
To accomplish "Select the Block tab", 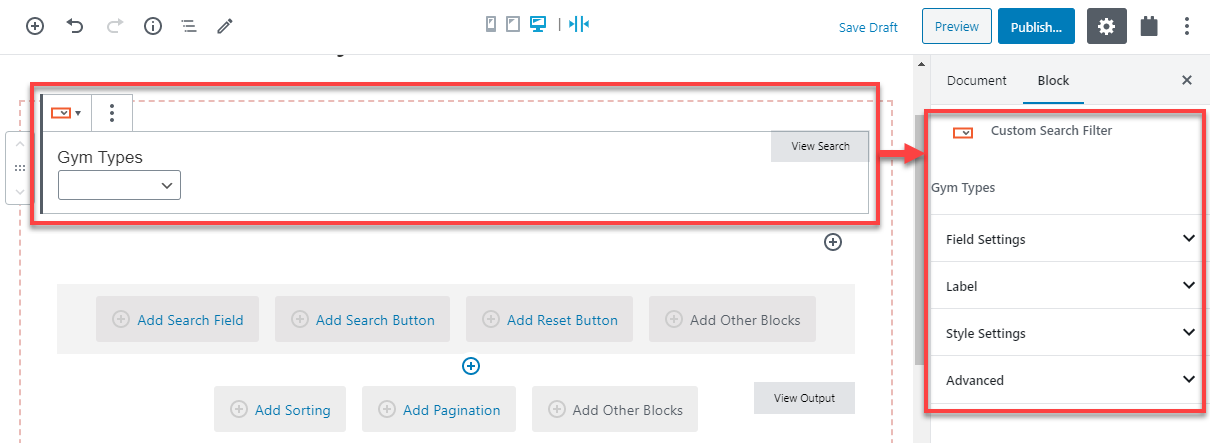I will (1053, 80).
